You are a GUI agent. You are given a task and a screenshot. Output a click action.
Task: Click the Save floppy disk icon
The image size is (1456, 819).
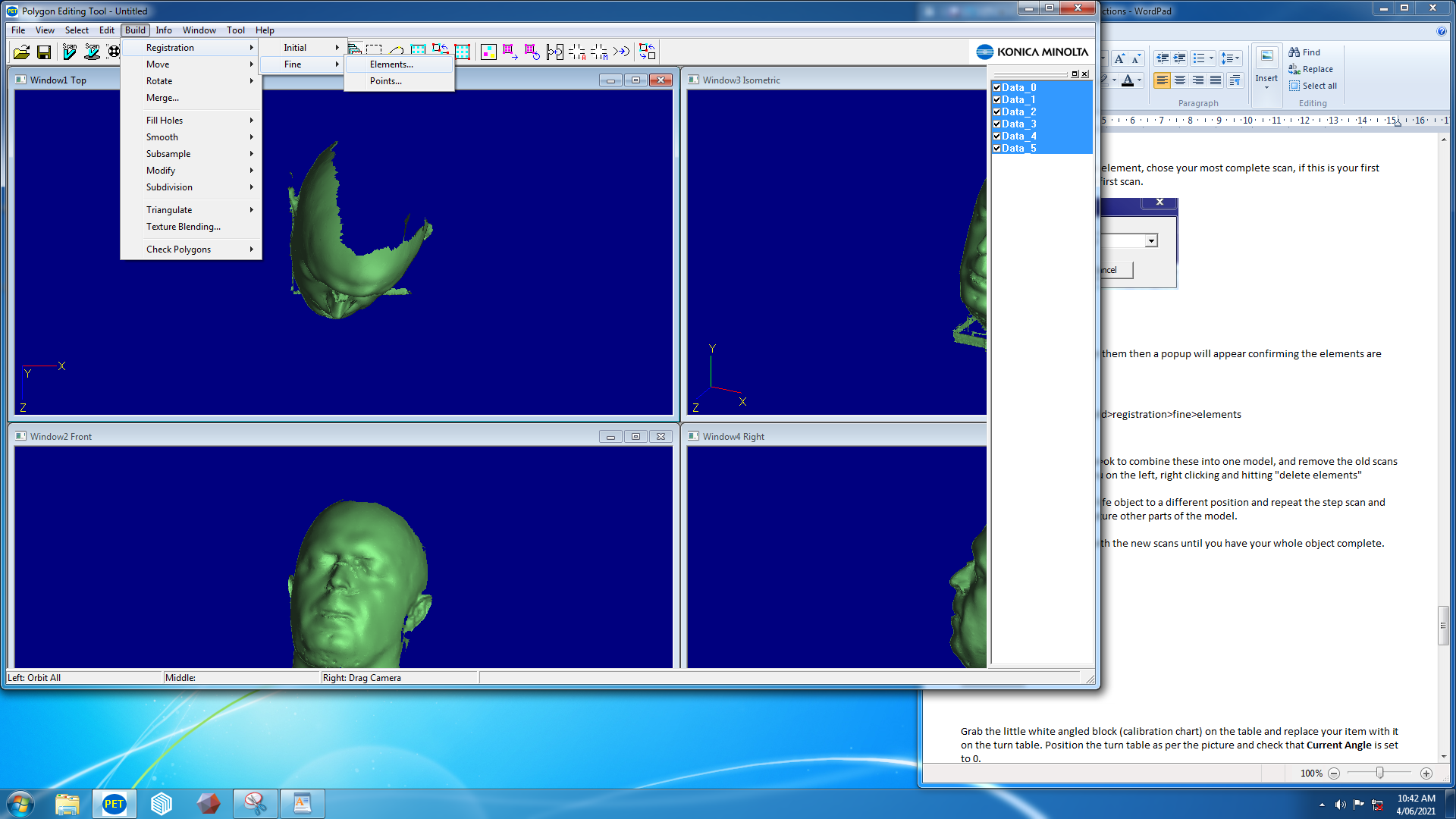[x=44, y=52]
